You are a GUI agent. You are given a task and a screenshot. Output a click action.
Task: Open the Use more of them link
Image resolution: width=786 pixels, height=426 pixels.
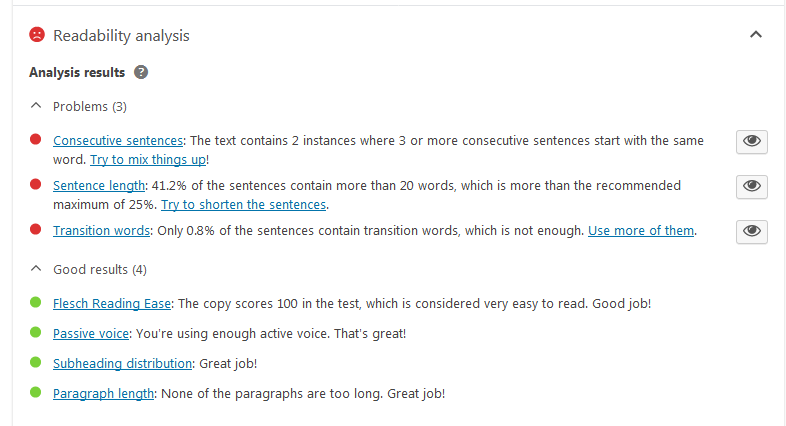(641, 231)
